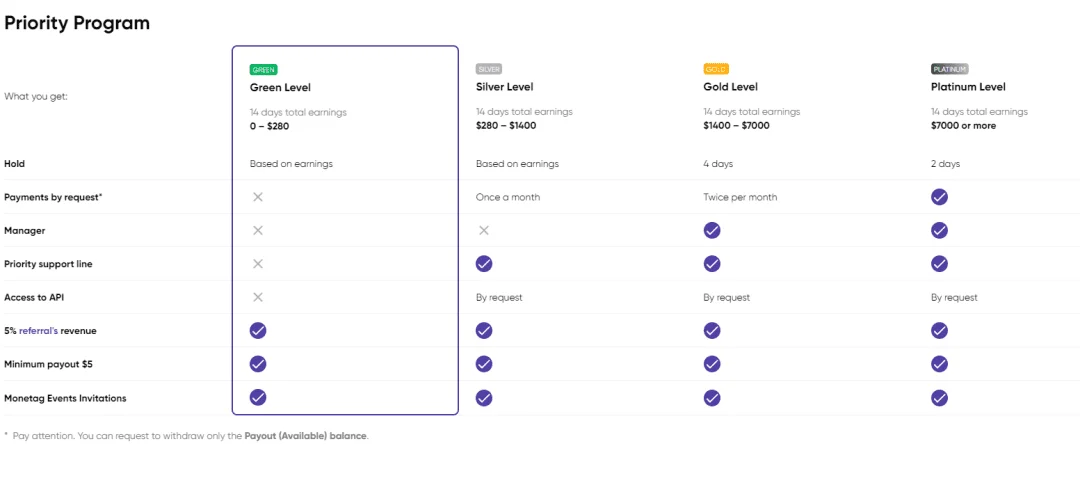
Task: Click the Monetag Events Invitations row label
Action: click(x=65, y=398)
